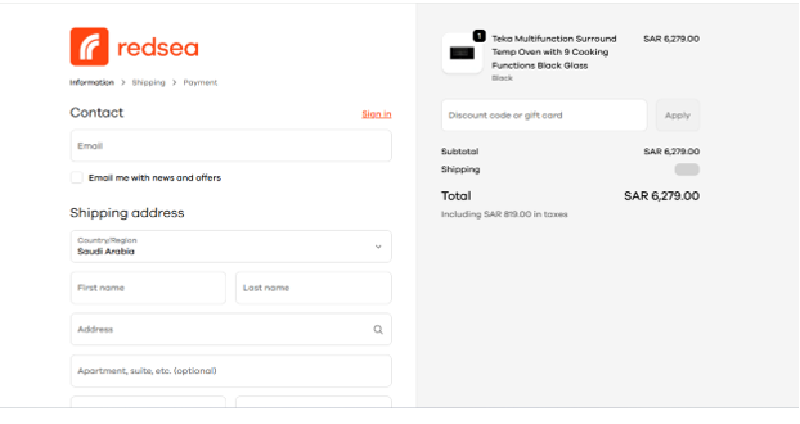The image size is (800, 424).
Task: Click the chevron after Information in the breadcrumb
Action: pos(123,83)
